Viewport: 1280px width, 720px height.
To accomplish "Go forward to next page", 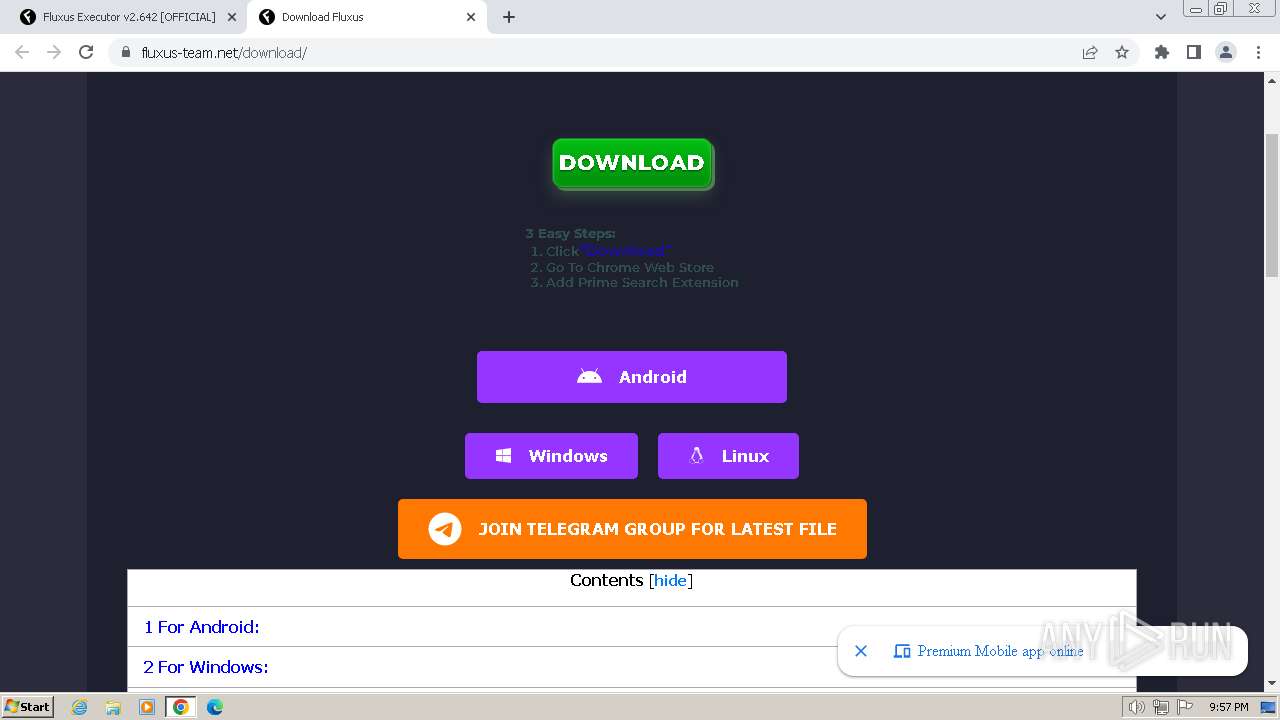I will click(54, 52).
